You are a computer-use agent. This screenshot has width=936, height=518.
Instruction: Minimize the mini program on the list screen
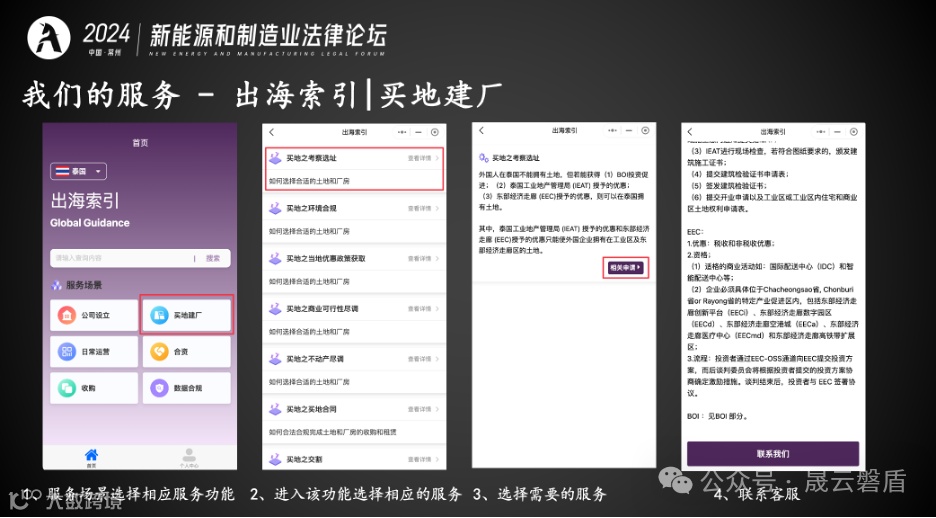pyautogui.click(x=418, y=132)
